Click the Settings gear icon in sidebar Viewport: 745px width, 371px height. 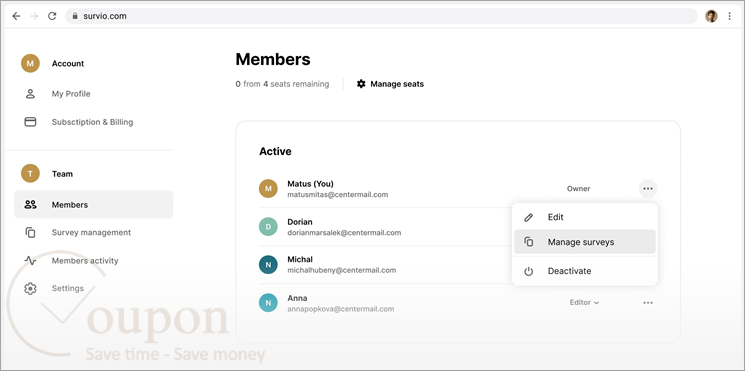(x=30, y=288)
